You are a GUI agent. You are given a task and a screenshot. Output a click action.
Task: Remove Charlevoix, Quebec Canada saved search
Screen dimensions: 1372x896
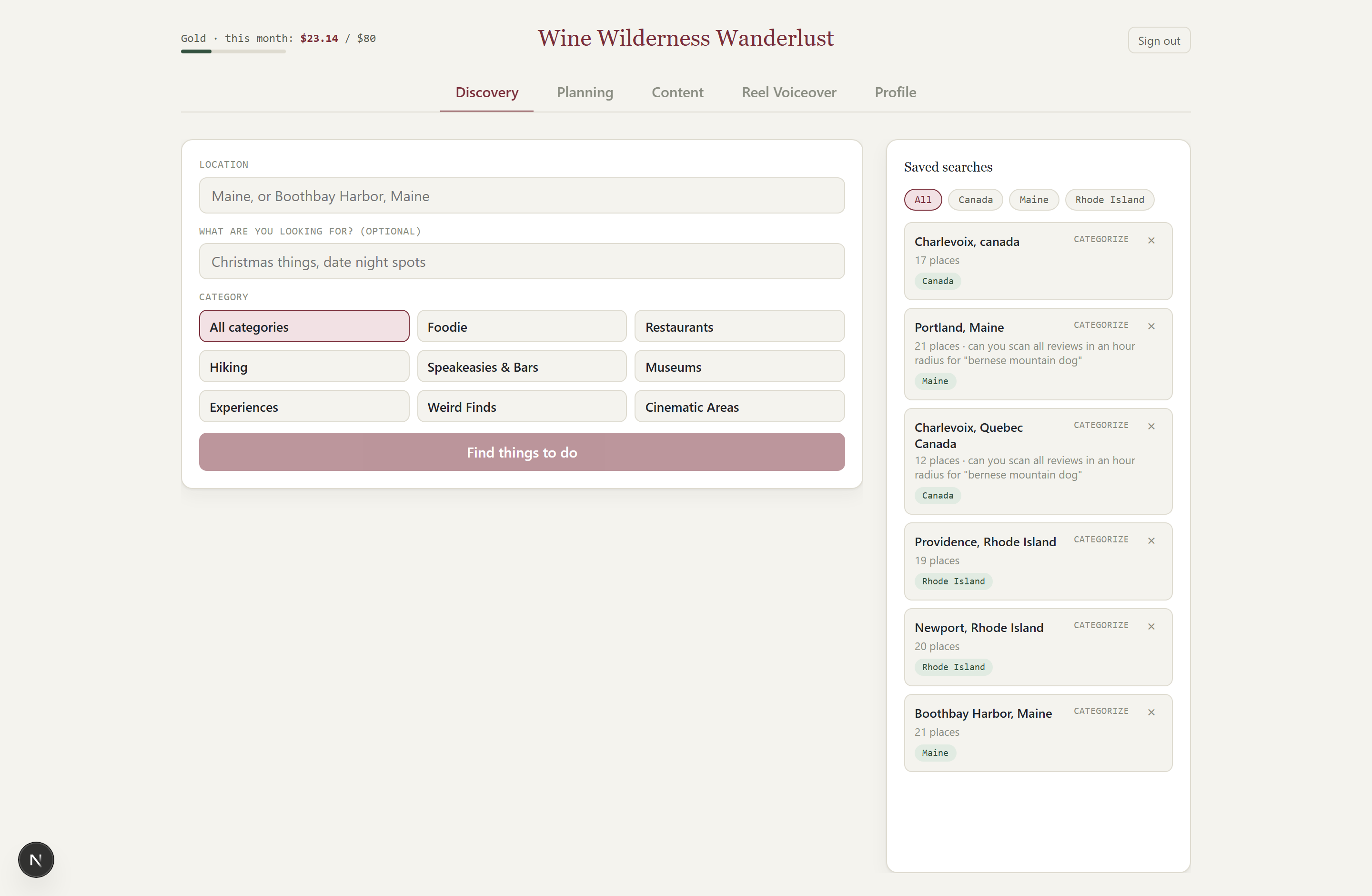1151,426
